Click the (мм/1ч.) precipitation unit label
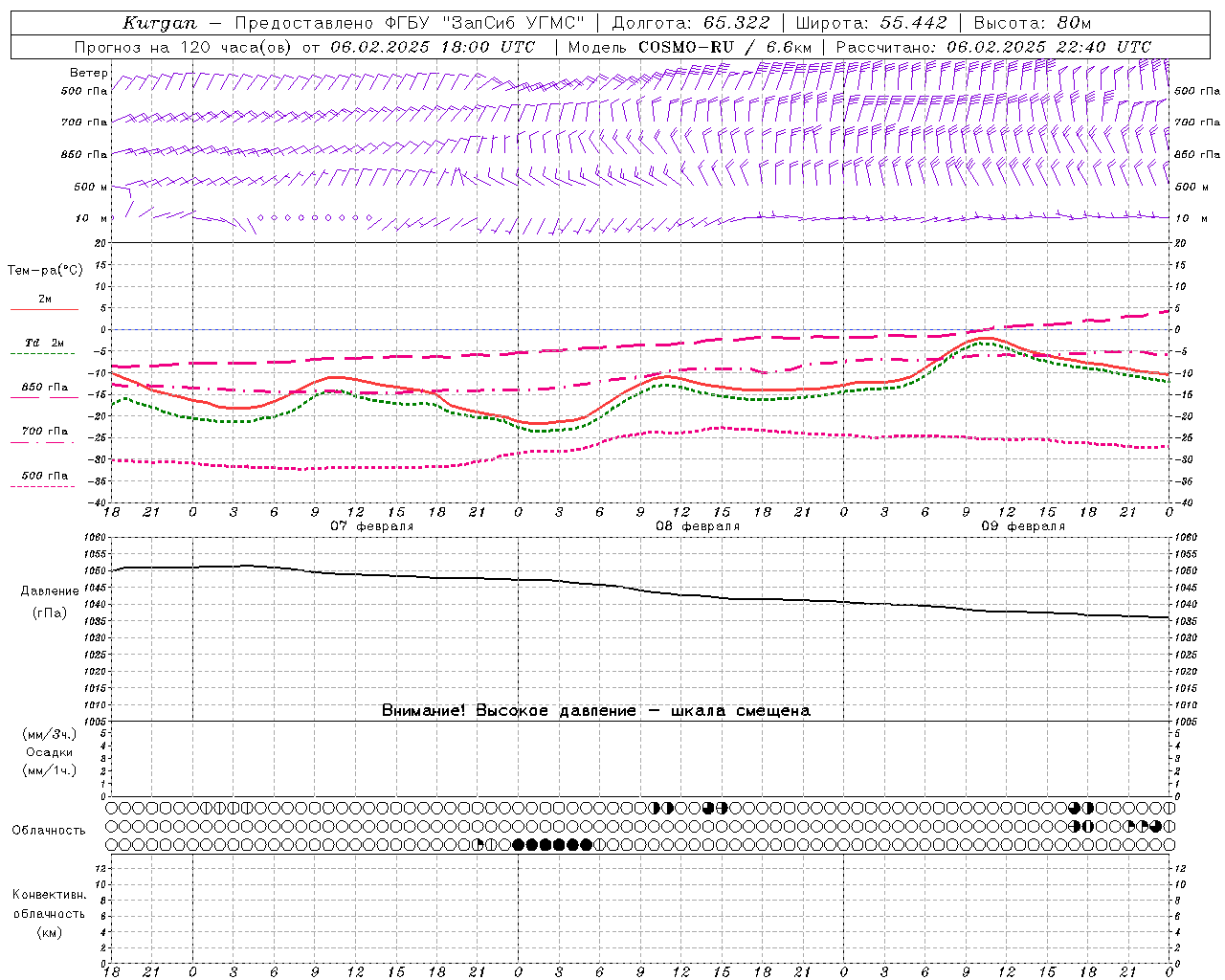Viewport: 1225px width, 980px height. (50, 770)
